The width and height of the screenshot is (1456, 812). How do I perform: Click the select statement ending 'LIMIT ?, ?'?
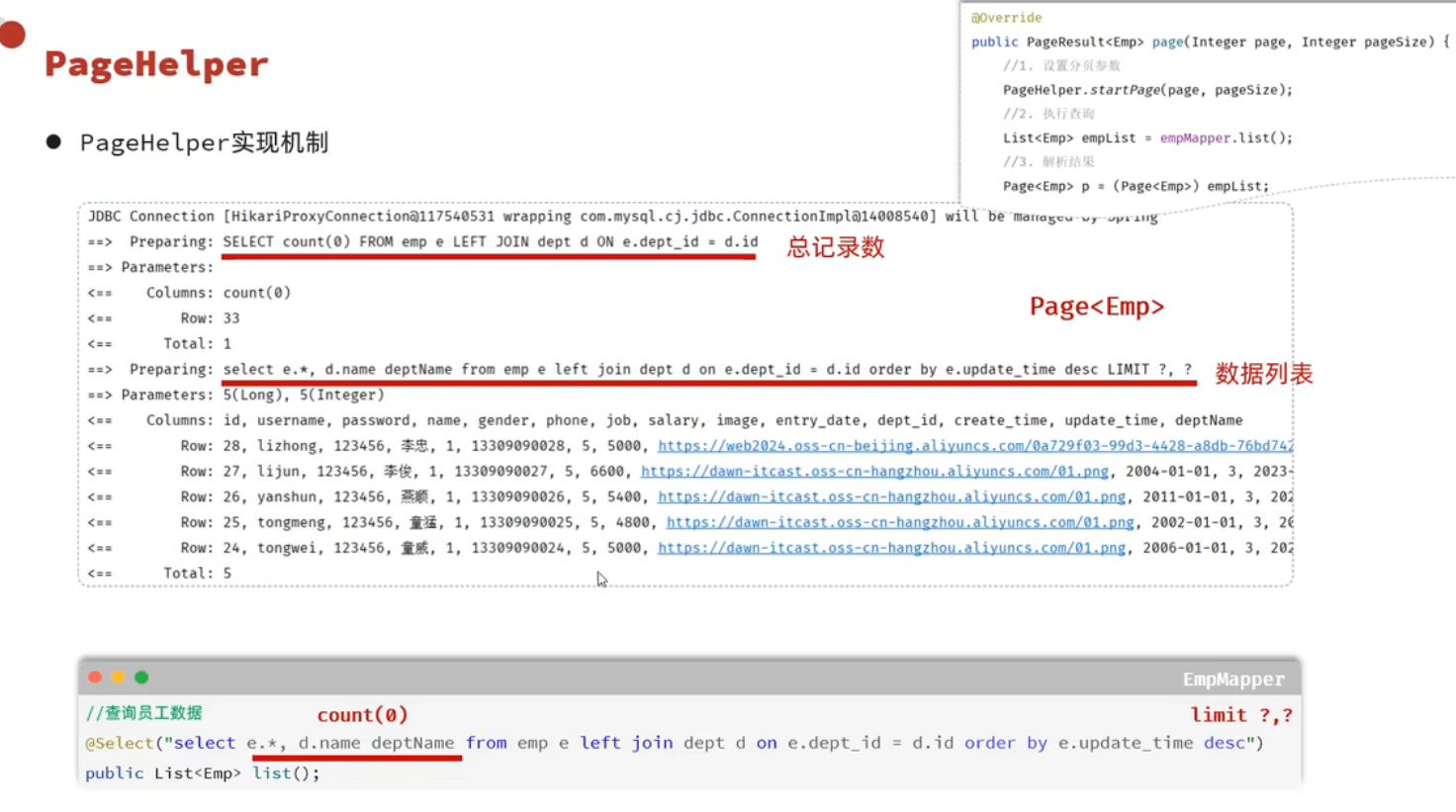(x=707, y=369)
